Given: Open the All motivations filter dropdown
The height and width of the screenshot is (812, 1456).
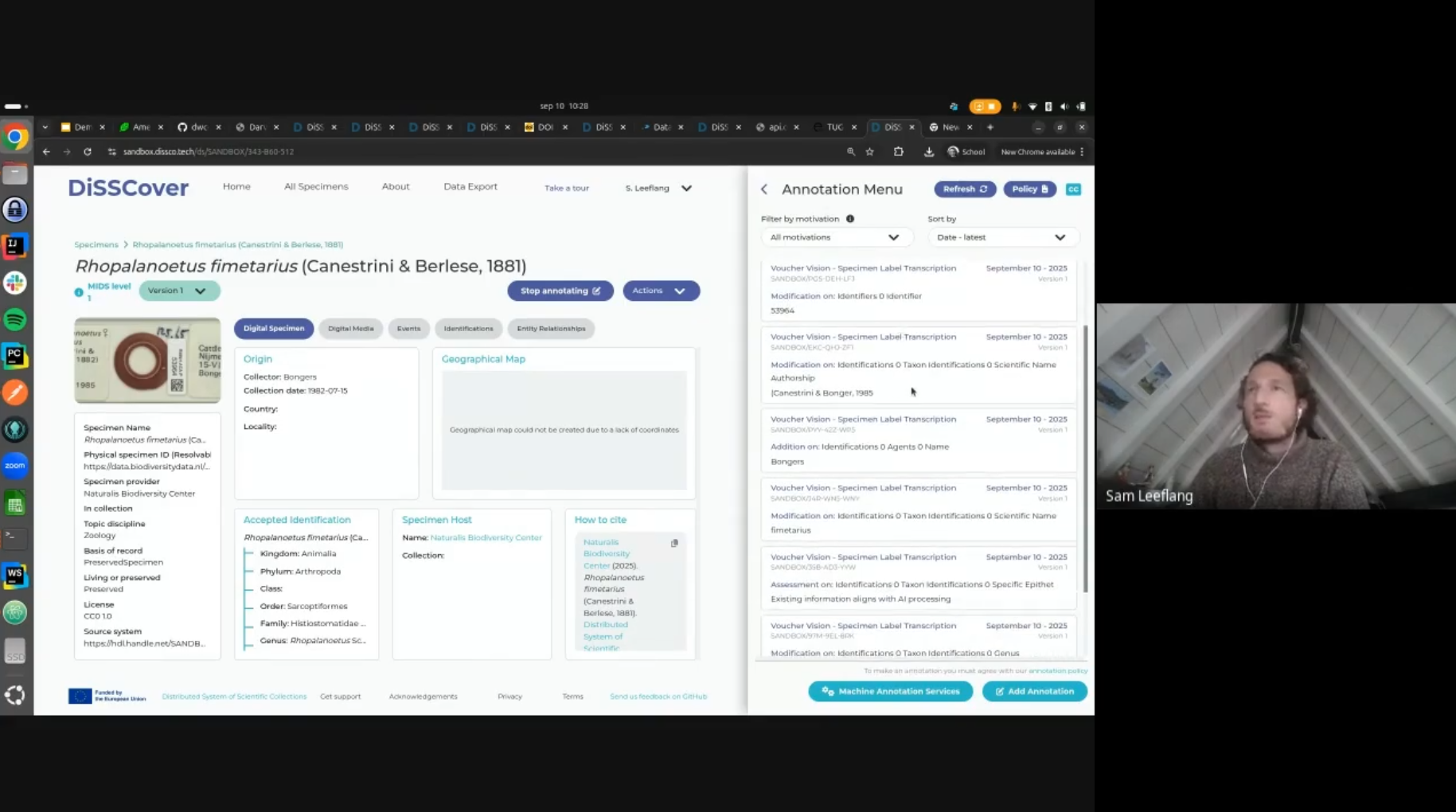Looking at the screenshot, I should tap(834, 237).
